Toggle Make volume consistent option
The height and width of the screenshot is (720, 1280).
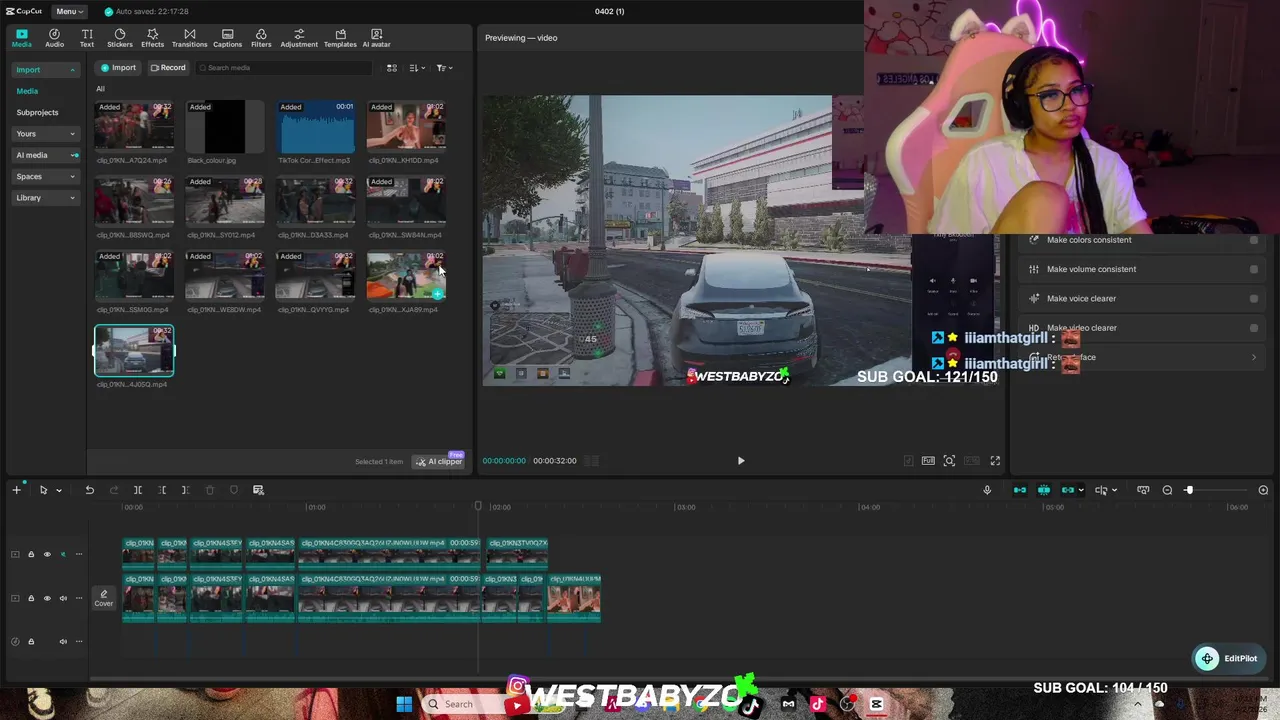pos(1254,269)
